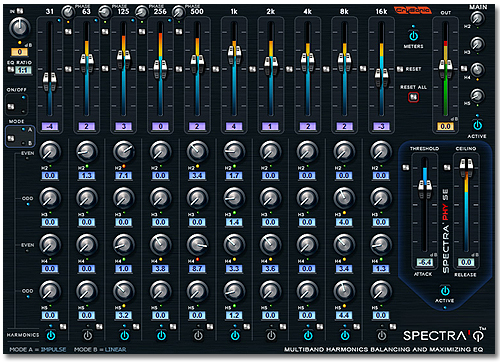Toggle harmonics power for the 125 Hz band

coord(124,335)
